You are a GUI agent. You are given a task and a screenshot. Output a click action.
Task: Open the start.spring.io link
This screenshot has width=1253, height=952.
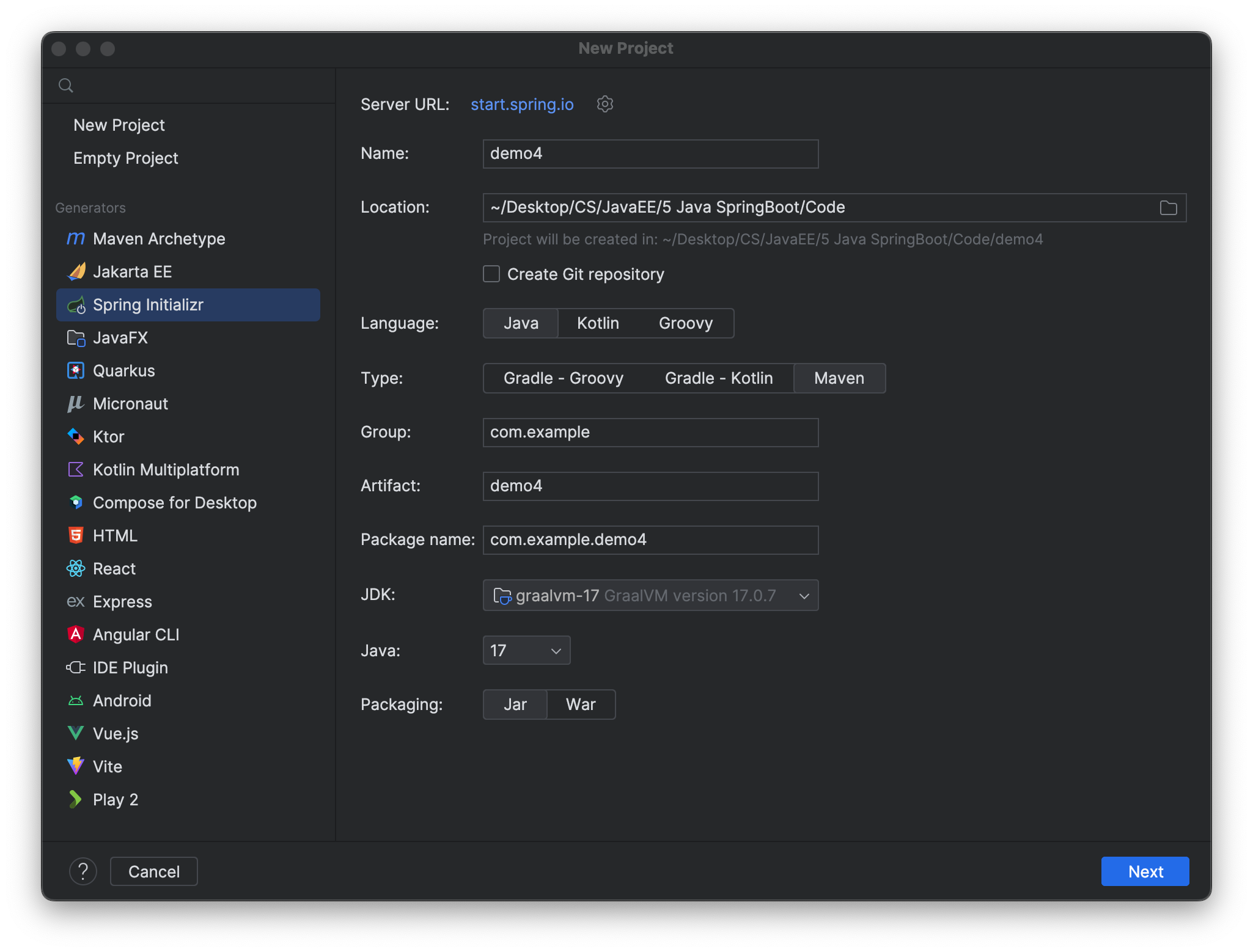click(521, 104)
